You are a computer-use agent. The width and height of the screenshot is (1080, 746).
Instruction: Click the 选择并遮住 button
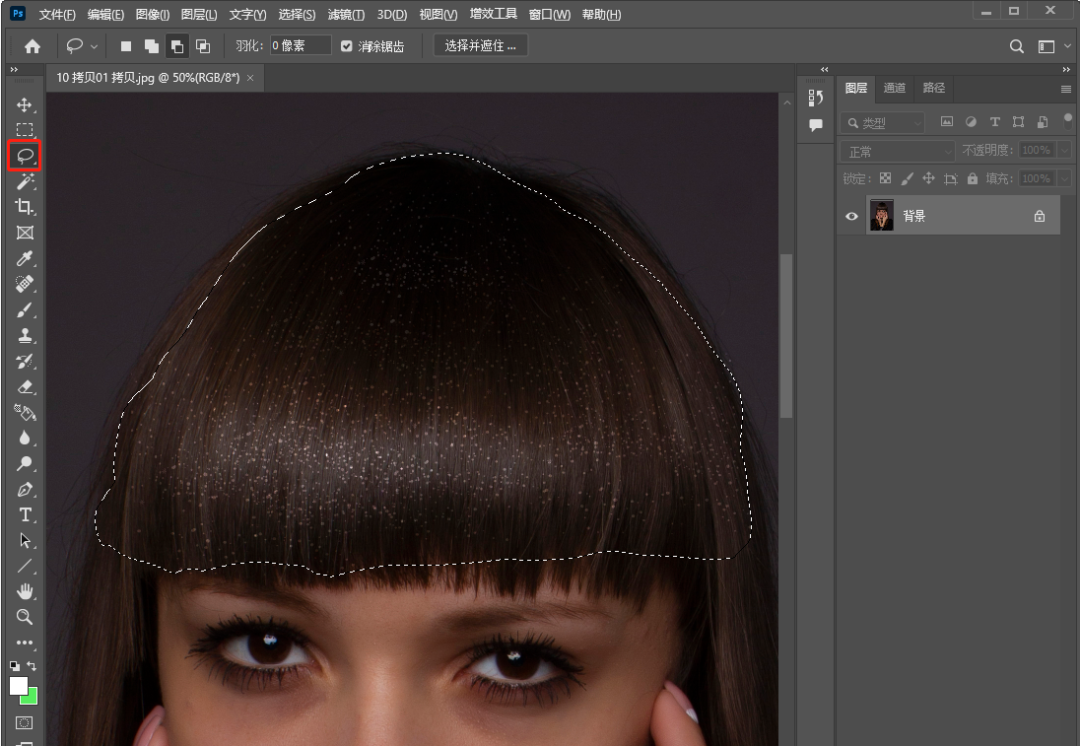pos(481,46)
